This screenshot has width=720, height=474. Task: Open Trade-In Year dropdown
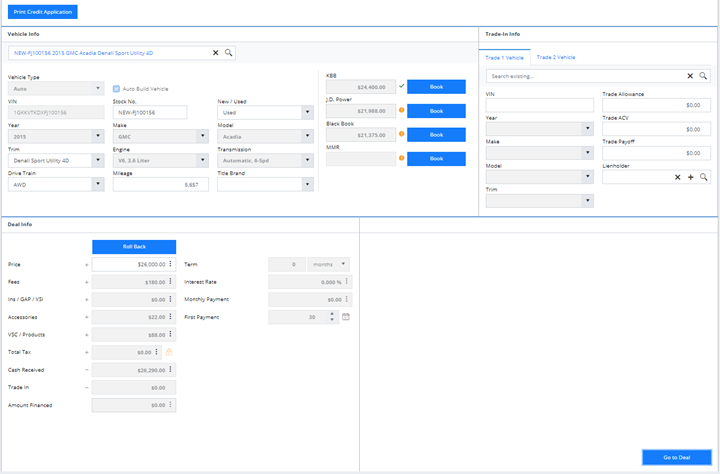(x=587, y=129)
